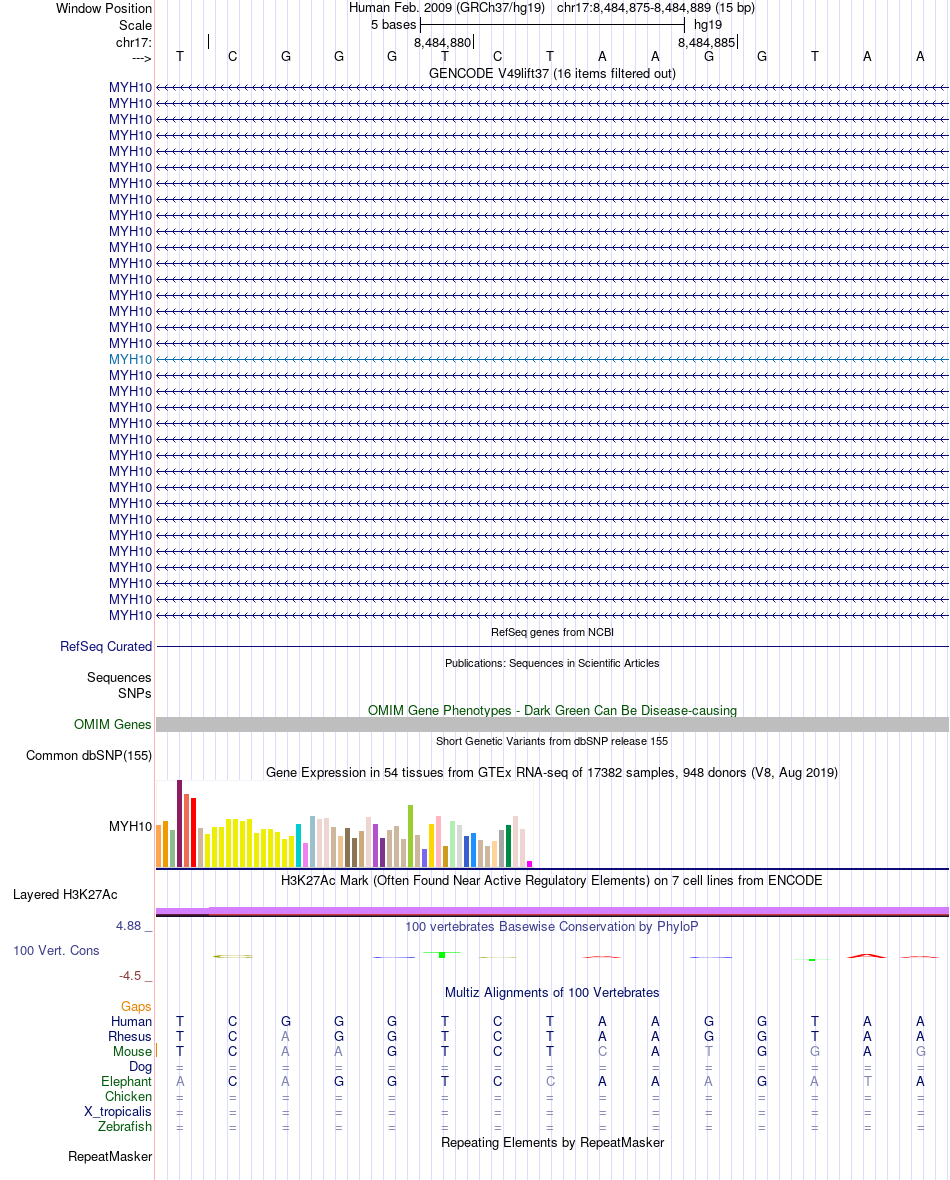Click the Rhesus alignment row label

click(129, 1036)
